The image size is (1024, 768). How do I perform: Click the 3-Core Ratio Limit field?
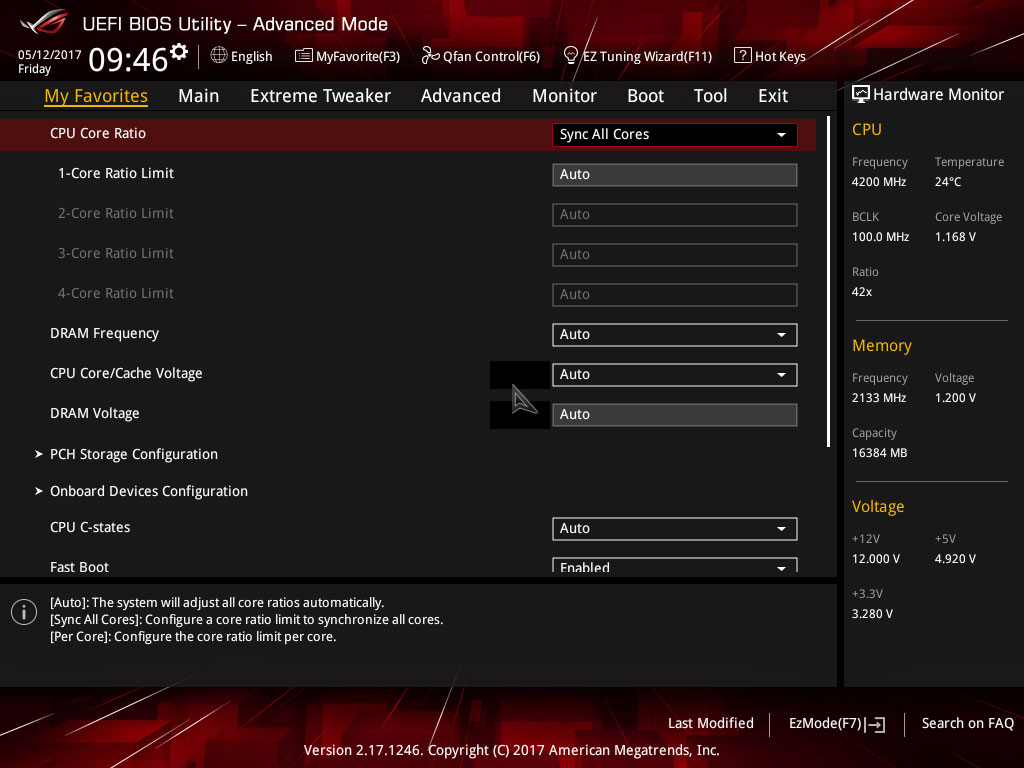coord(675,254)
